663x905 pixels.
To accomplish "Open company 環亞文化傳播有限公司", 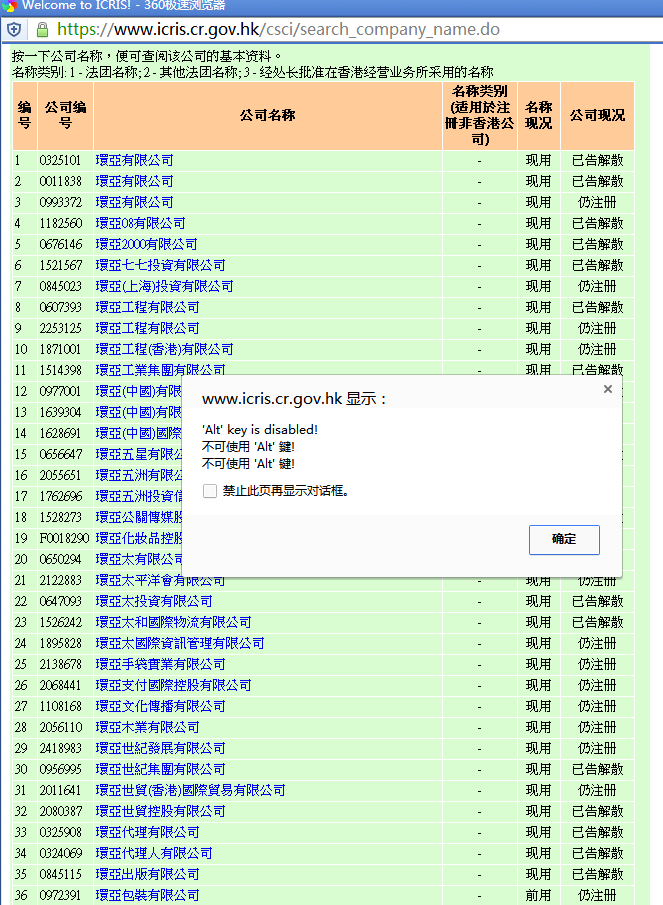I will click(160, 706).
